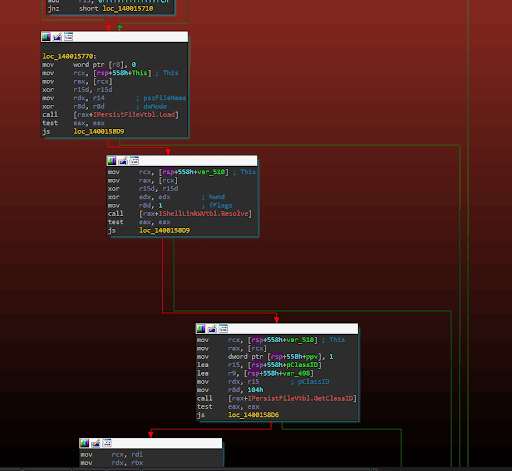Click the 'call [rax+IShellLinkWVtbl.Resolve]' instruction
Viewport: 512px width, 471px height.
click(180, 214)
